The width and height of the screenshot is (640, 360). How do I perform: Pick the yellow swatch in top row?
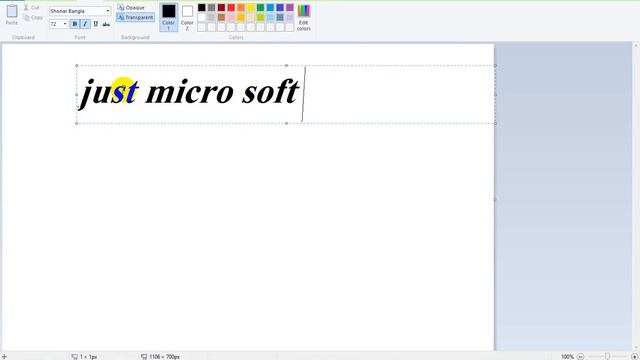click(x=251, y=7)
